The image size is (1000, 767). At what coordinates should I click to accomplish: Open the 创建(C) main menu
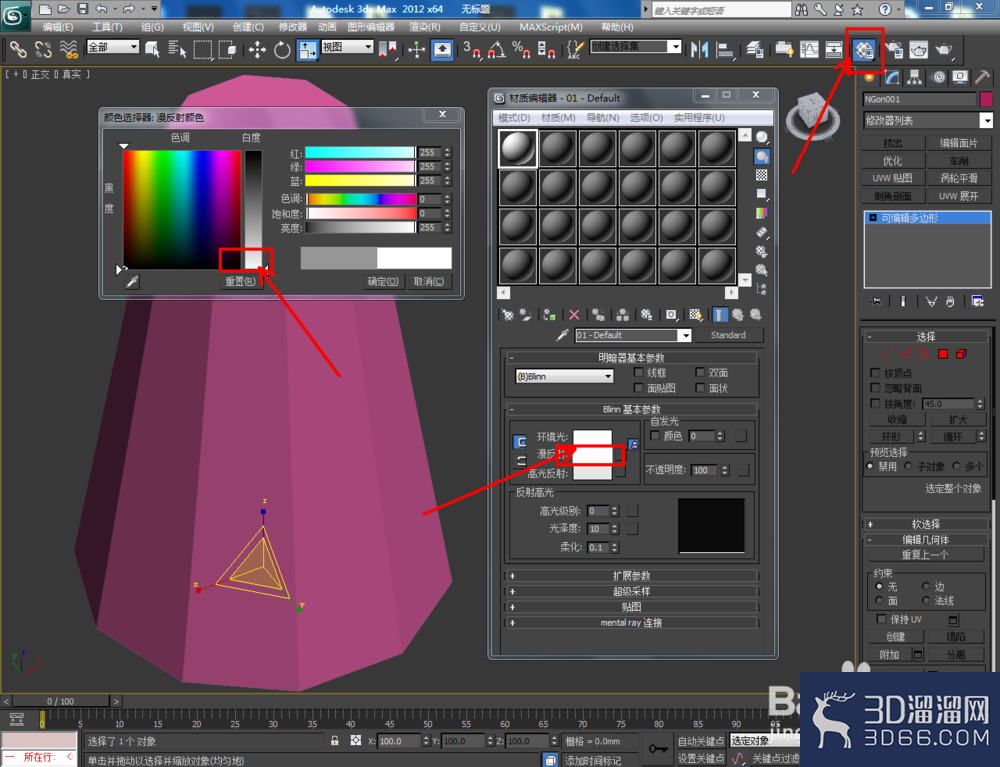[248, 27]
